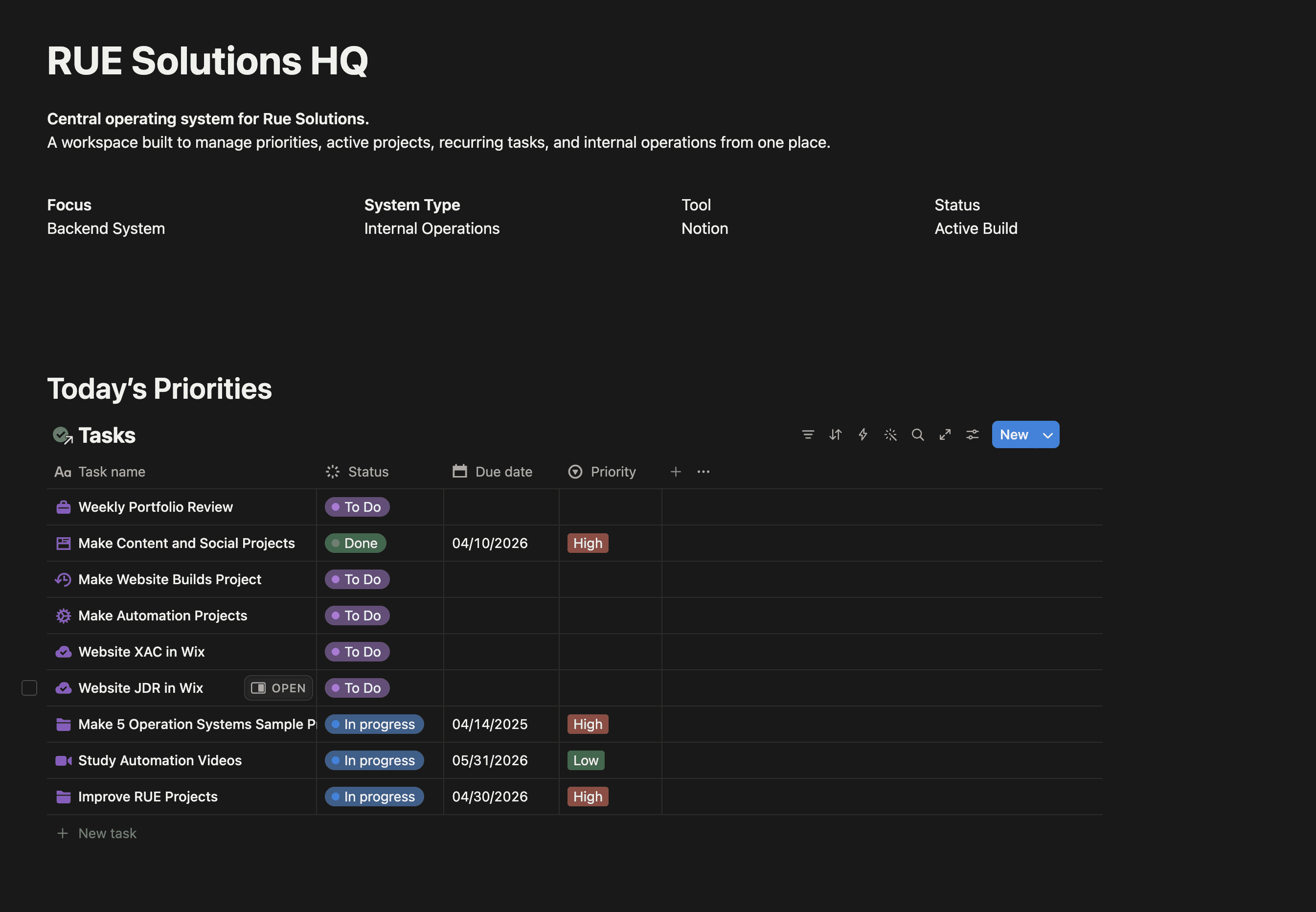Viewport: 1316px width, 912px height.
Task: Open the Priority column header menu
Action: 612,472
